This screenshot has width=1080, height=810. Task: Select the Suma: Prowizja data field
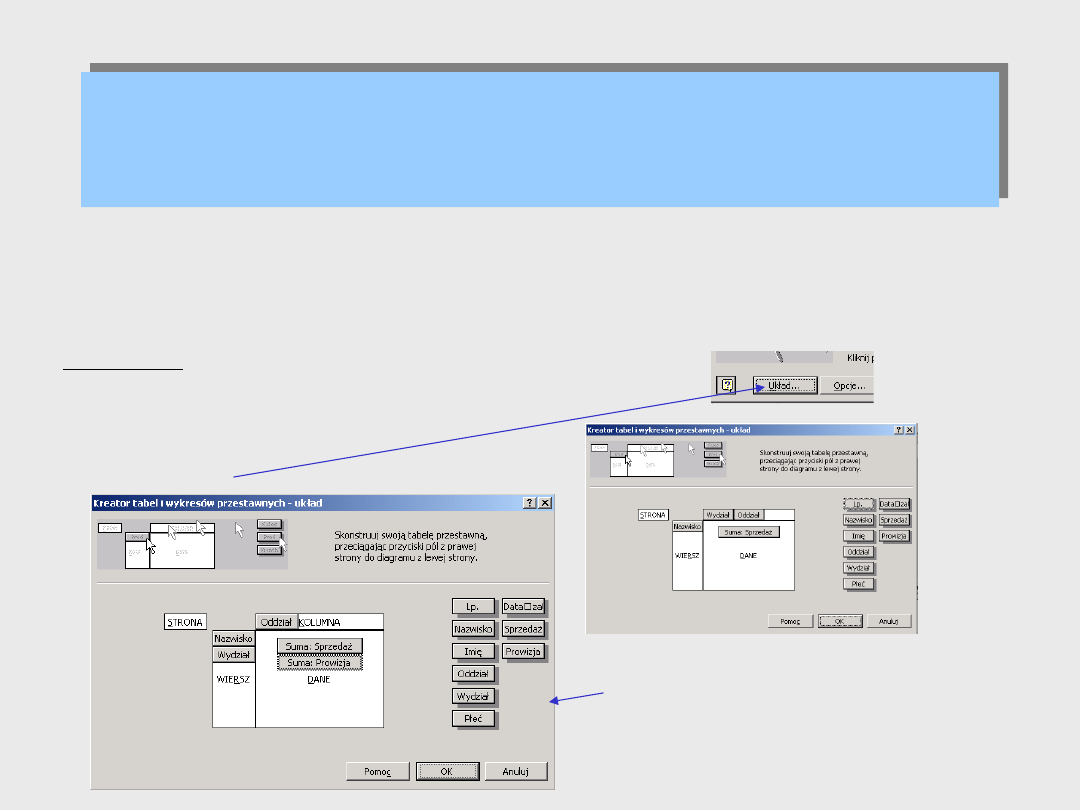coord(319,662)
